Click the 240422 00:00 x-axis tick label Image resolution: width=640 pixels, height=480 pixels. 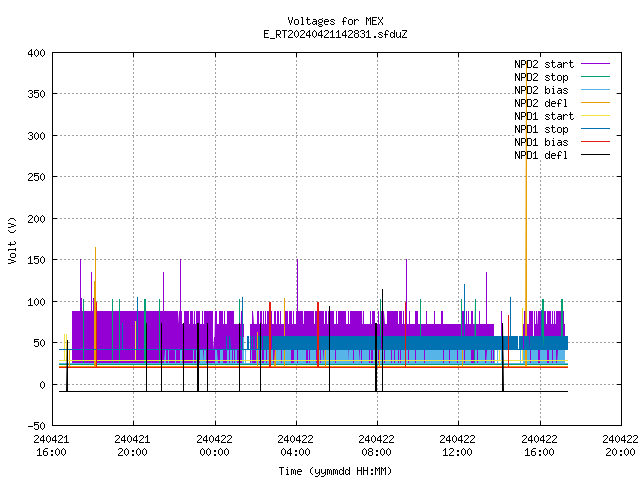pos(214,446)
